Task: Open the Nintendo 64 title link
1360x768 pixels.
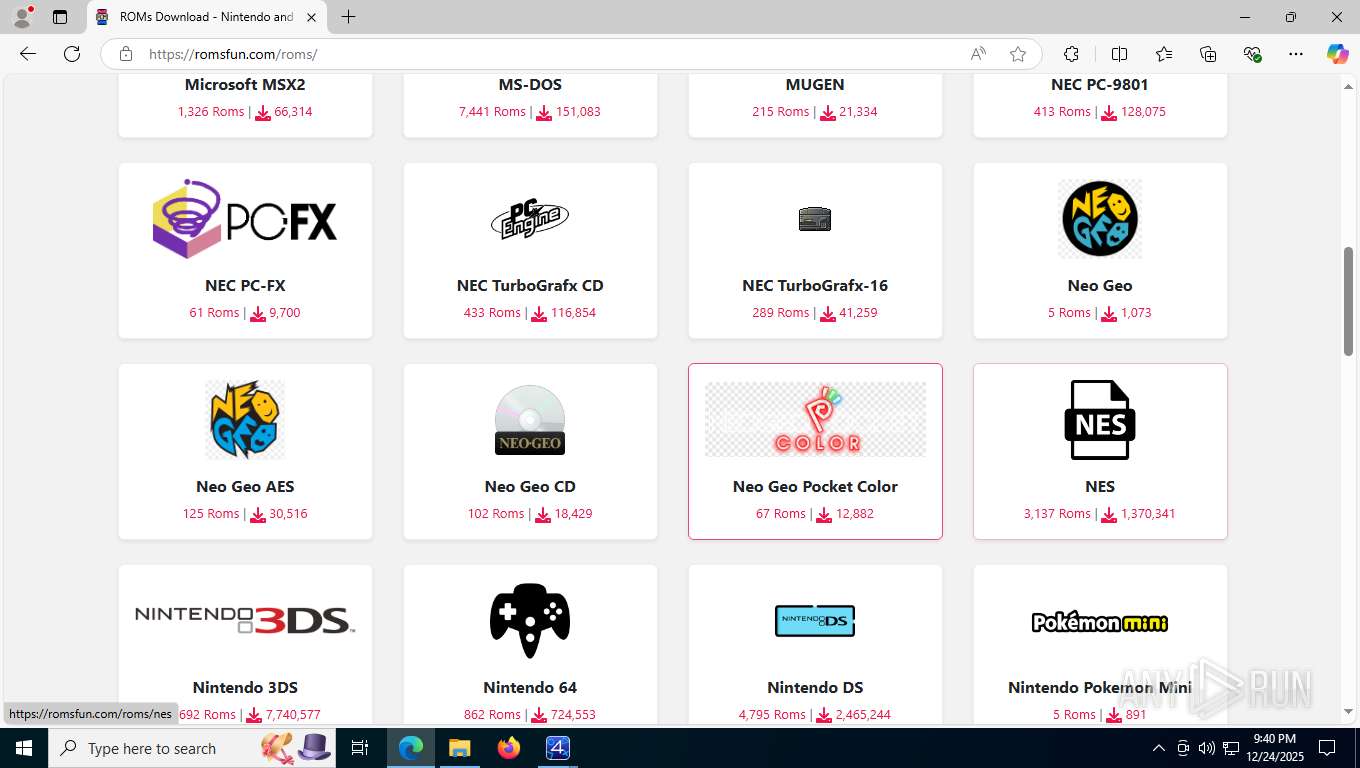Action: click(x=530, y=688)
